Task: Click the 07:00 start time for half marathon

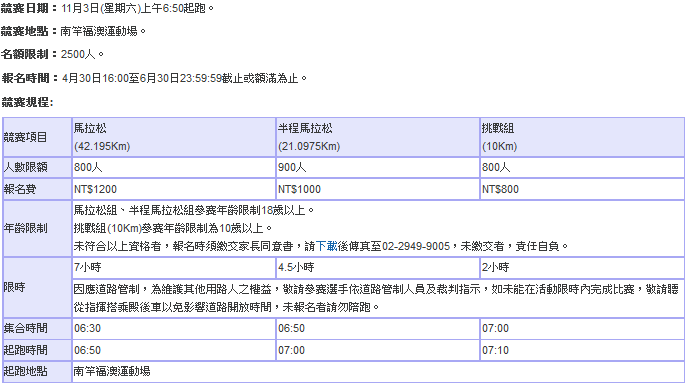Action: (377, 351)
